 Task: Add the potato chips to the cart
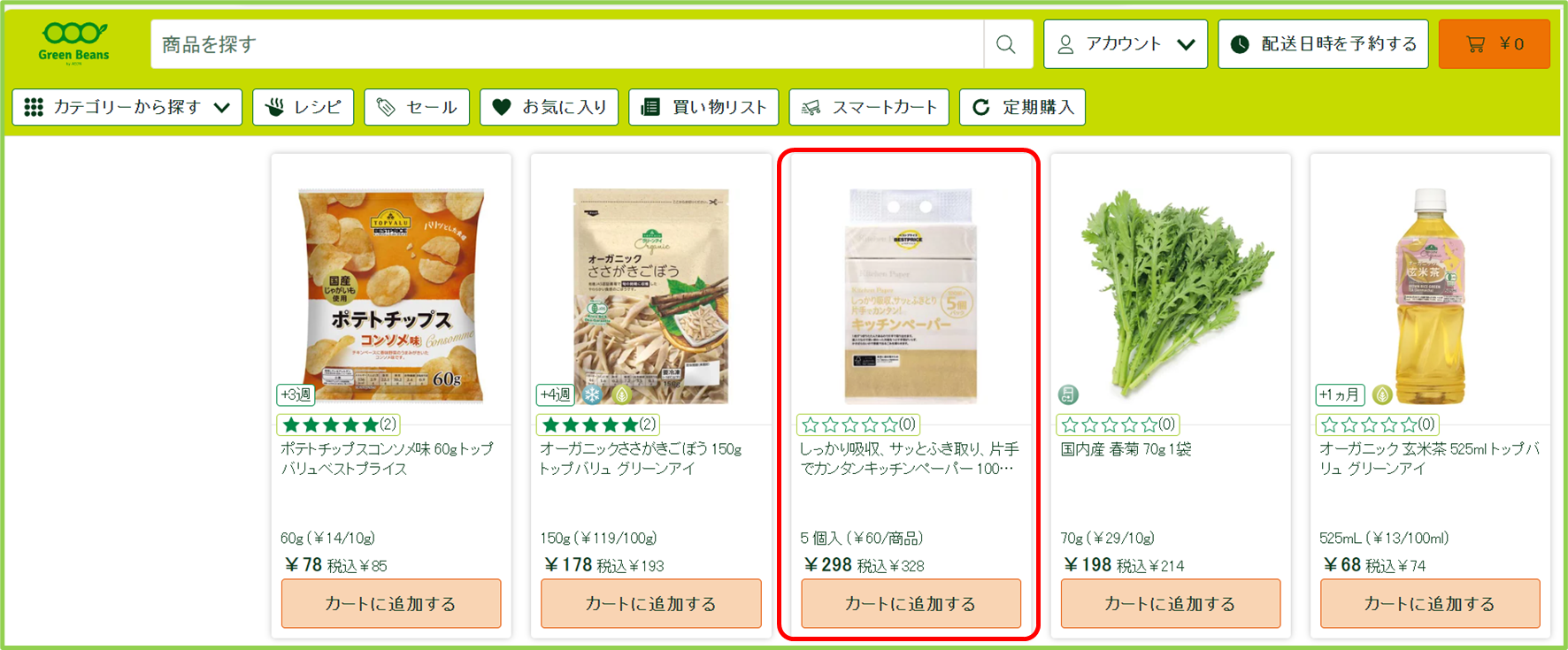(x=391, y=603)
